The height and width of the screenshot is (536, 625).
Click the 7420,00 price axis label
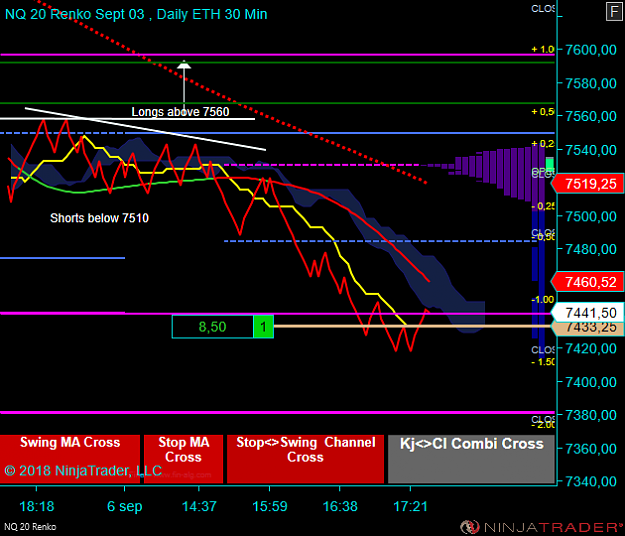click(x=591, y=349)
